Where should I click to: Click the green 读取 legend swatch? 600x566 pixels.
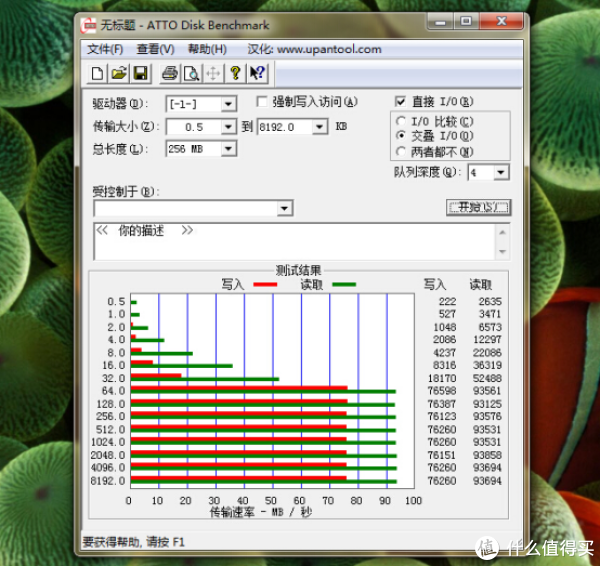[344, 284]
